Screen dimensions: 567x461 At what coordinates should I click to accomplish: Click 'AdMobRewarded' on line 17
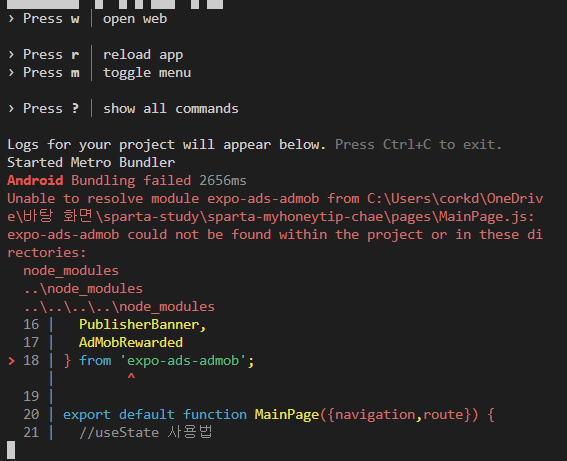(131, 342)
